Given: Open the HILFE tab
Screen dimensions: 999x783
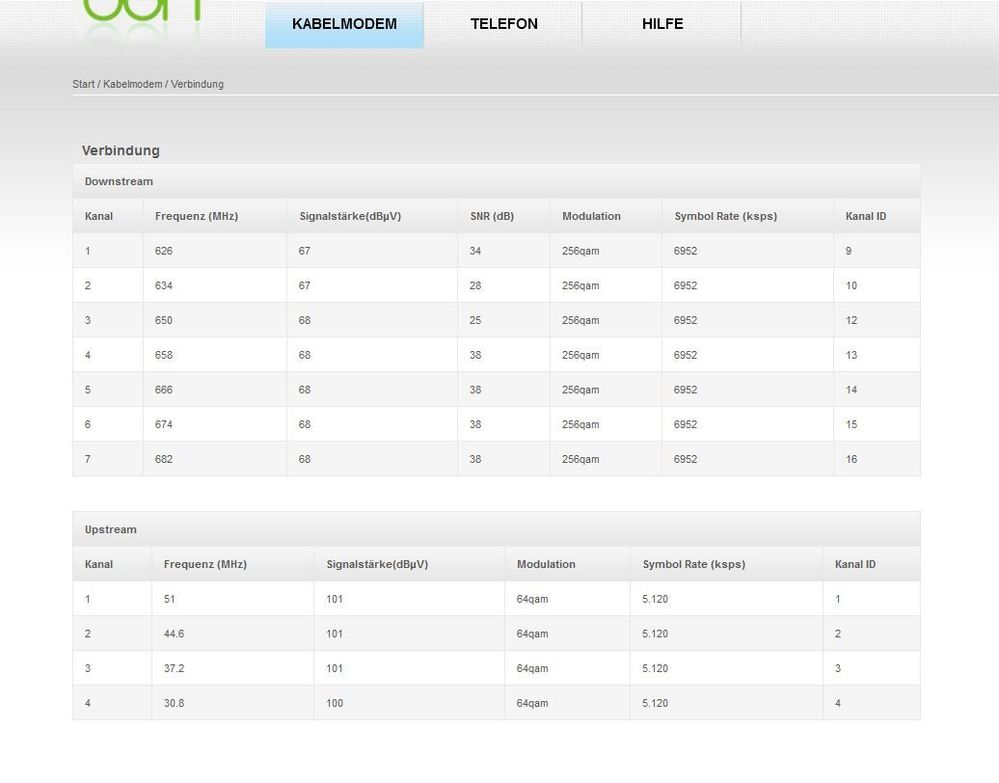Looking at the screenshot, I should tap(662, 24).
